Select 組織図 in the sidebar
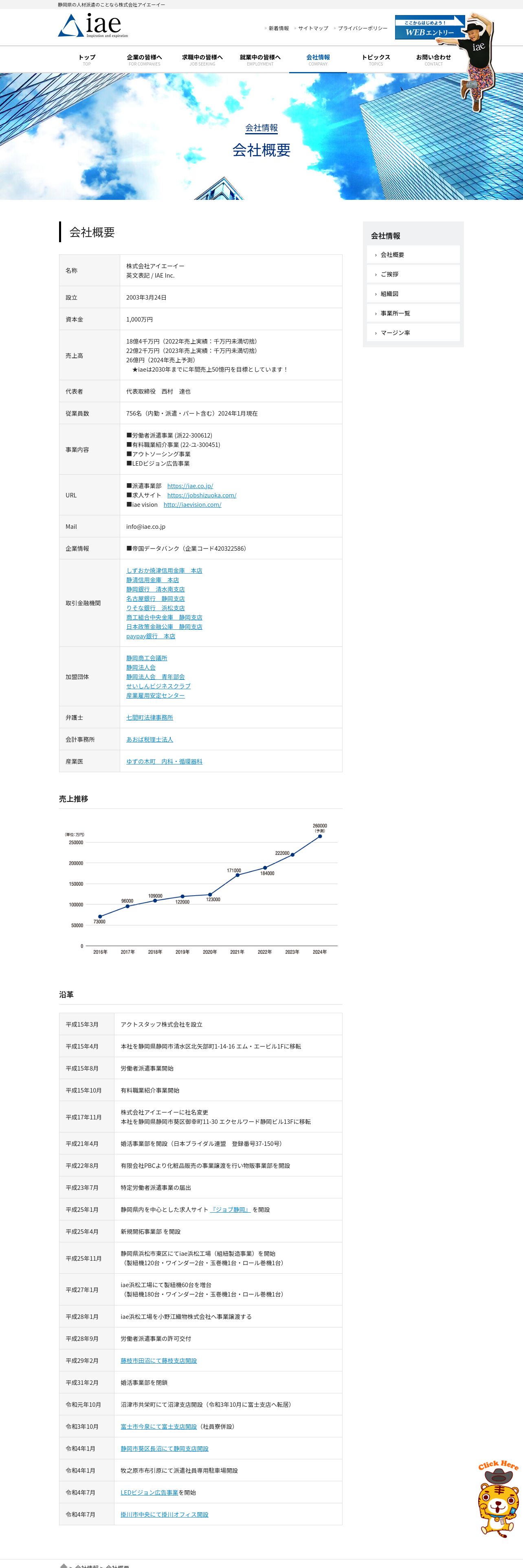523x1568 pixels. (x=413, y=293)
